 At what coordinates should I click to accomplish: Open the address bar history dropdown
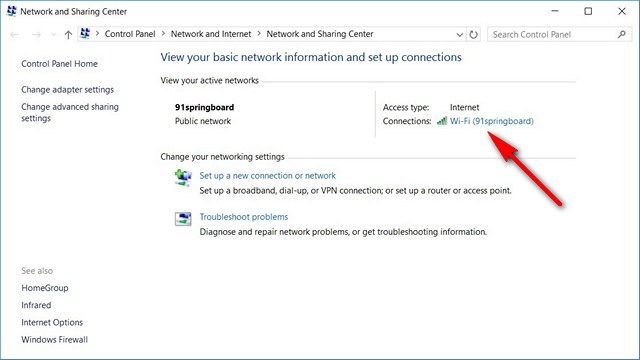(x=460, y=35)
